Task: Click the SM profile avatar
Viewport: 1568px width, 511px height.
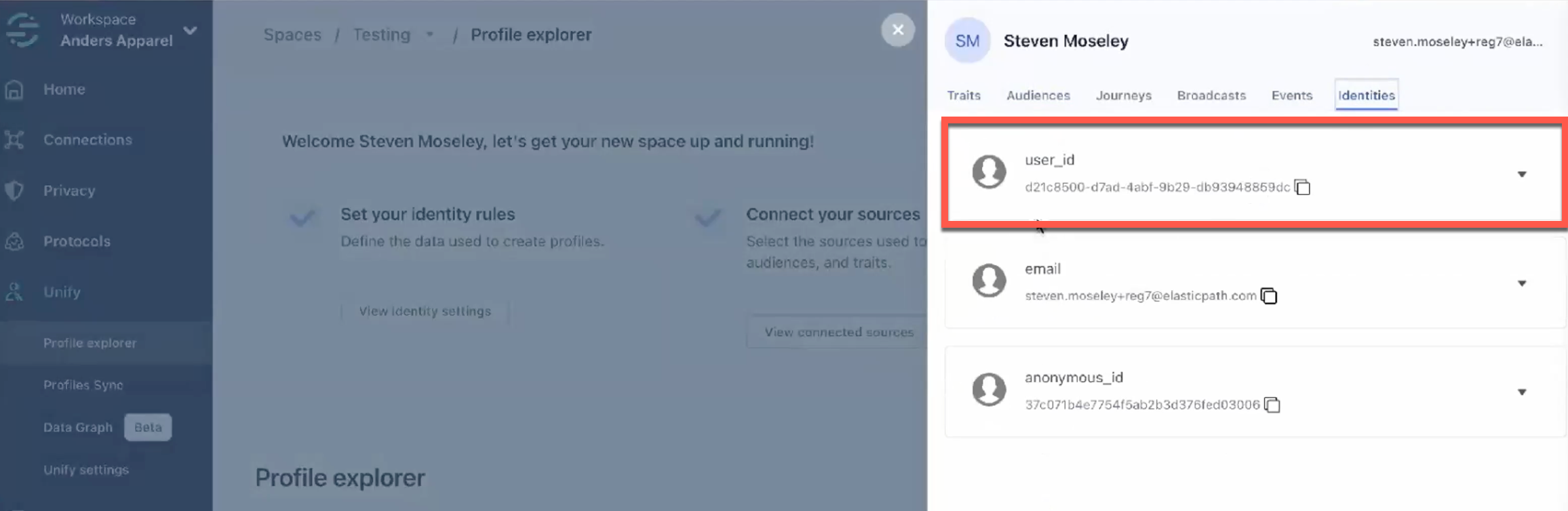Action: 967,41
